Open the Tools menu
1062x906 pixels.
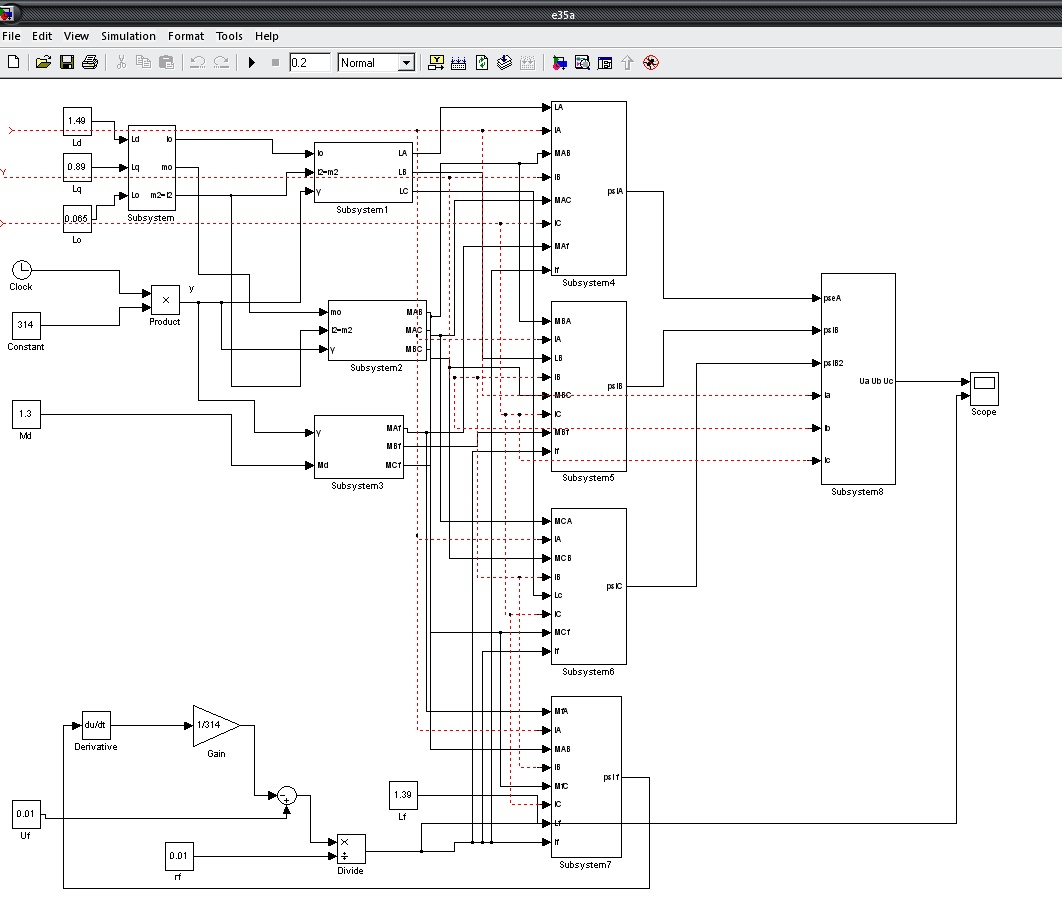[x=229, y=36]
